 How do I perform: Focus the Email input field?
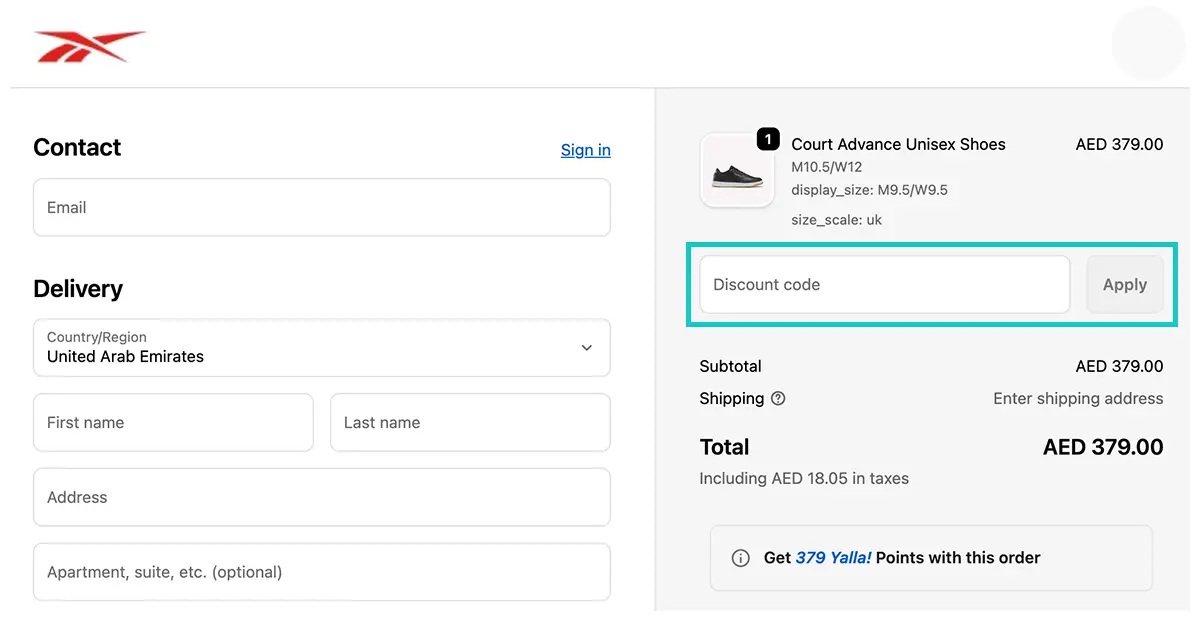322,207
